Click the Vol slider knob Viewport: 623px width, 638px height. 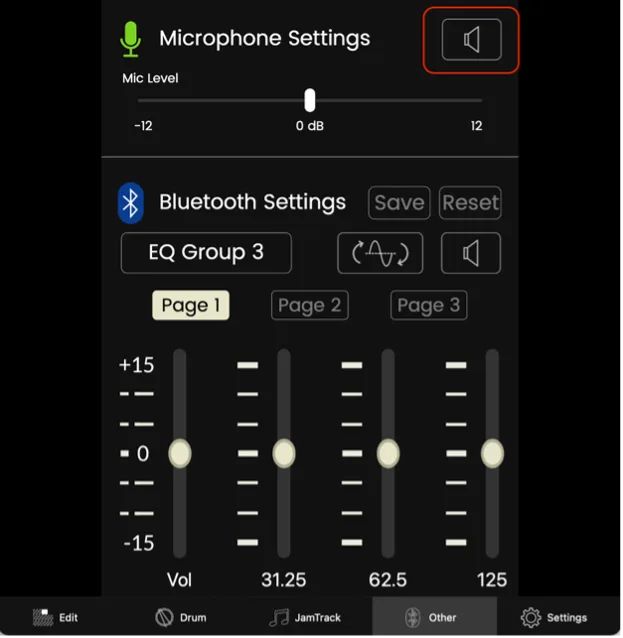(x=180, y=454)
